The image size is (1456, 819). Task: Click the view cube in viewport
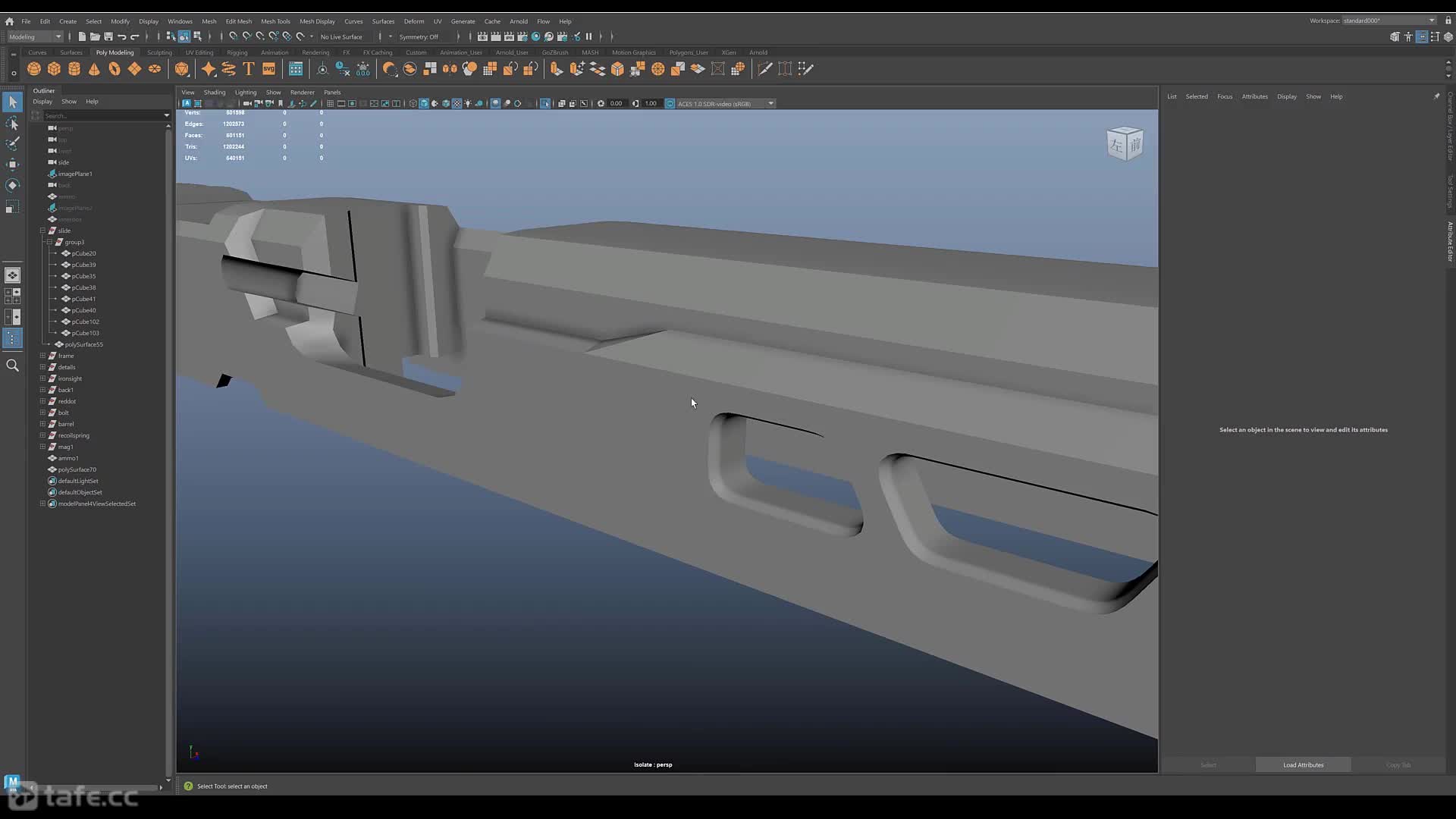(x=1125, y=143)
